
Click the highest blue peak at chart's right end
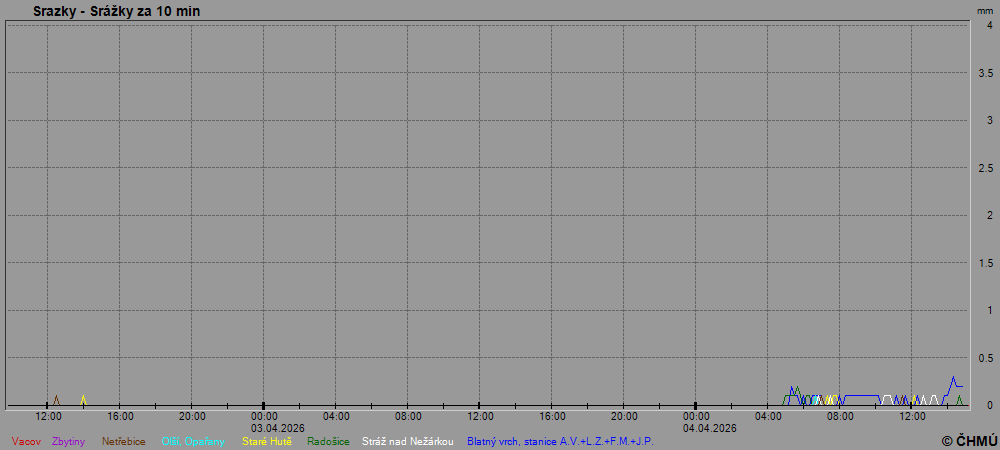[x=953, y=378]
